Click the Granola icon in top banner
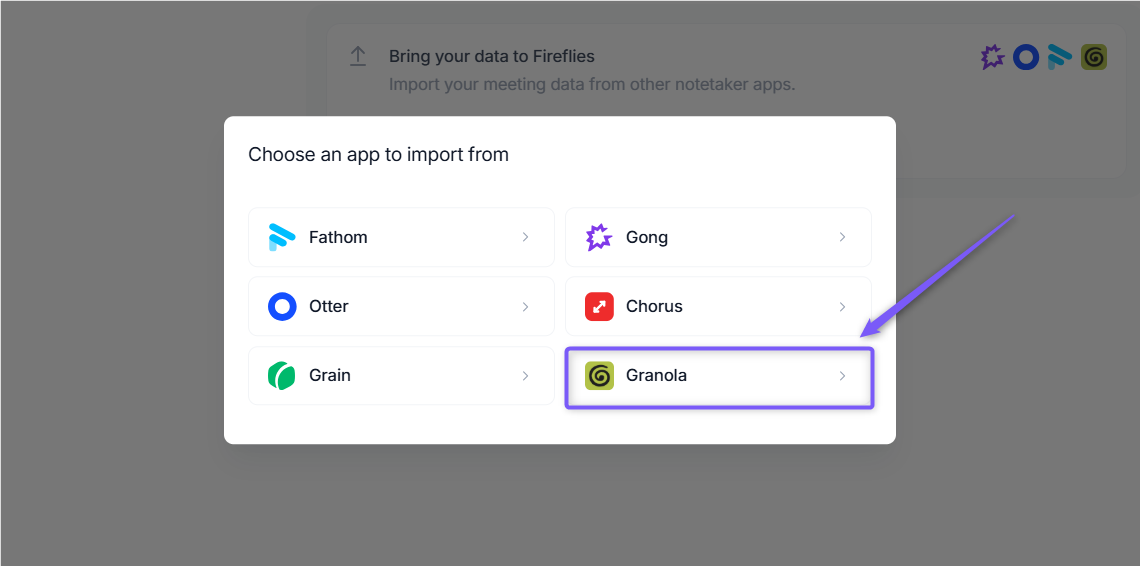 [x=1093, y=57]
